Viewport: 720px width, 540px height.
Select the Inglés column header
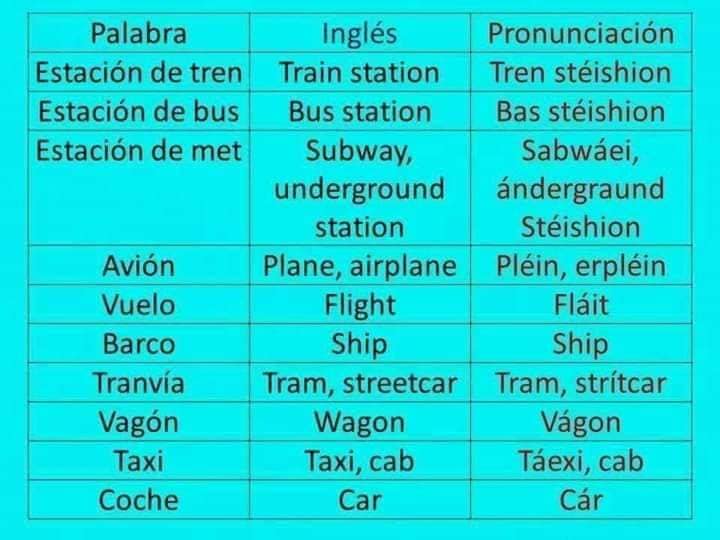[360, 33]
